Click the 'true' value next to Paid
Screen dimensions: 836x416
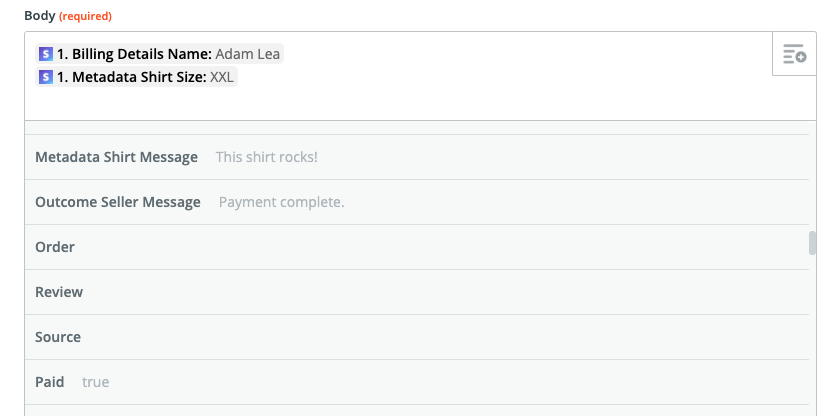pyautogui.click(x=96, y=382)
